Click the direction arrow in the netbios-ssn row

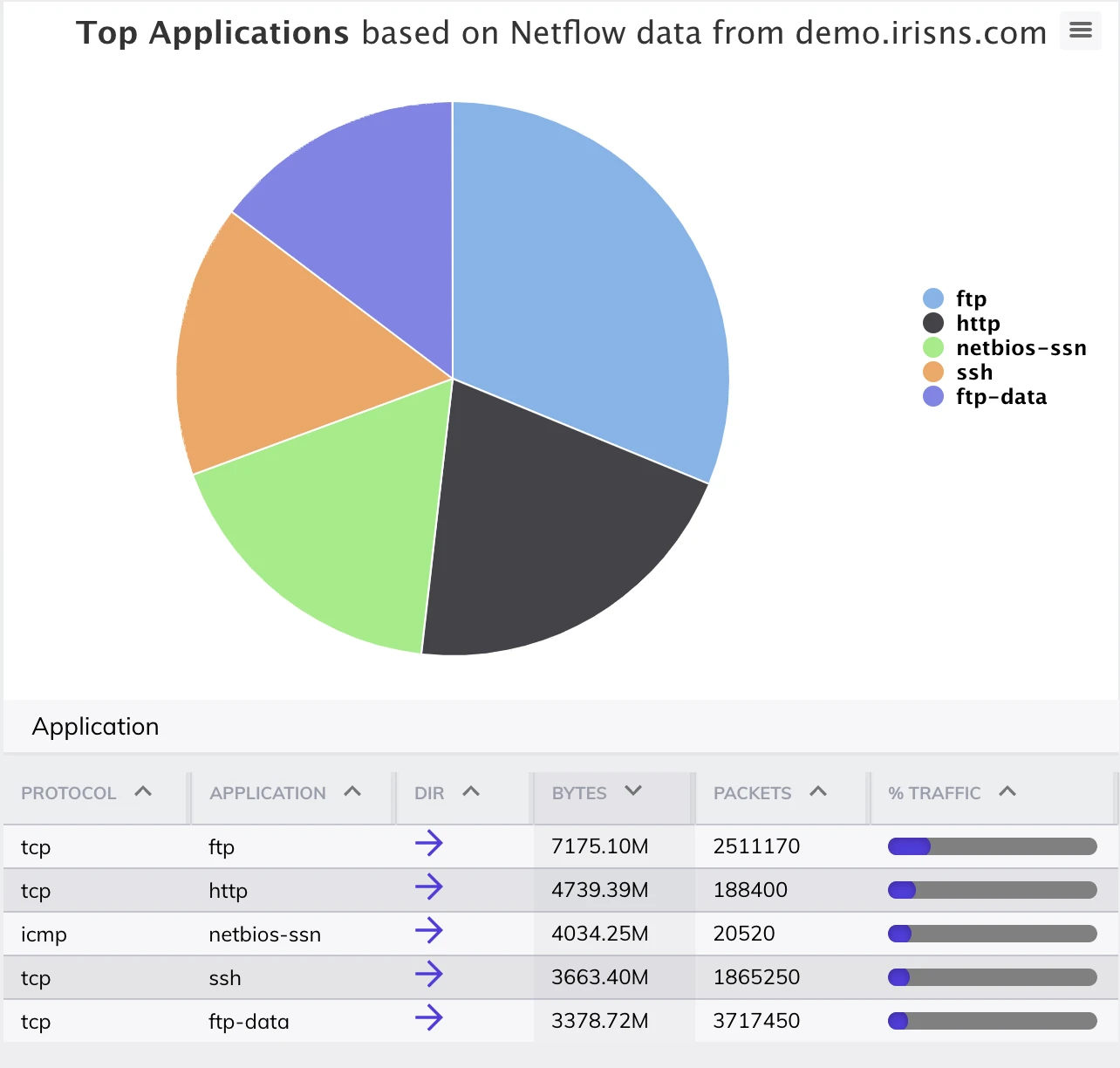point(428,931)
